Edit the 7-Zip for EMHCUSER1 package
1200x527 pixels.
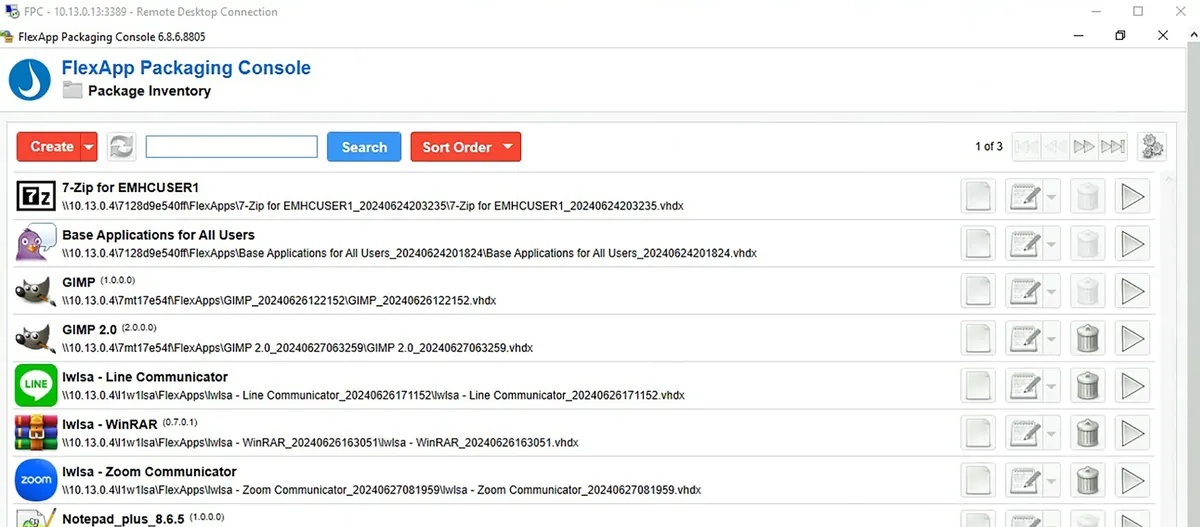click(1024, 196)
